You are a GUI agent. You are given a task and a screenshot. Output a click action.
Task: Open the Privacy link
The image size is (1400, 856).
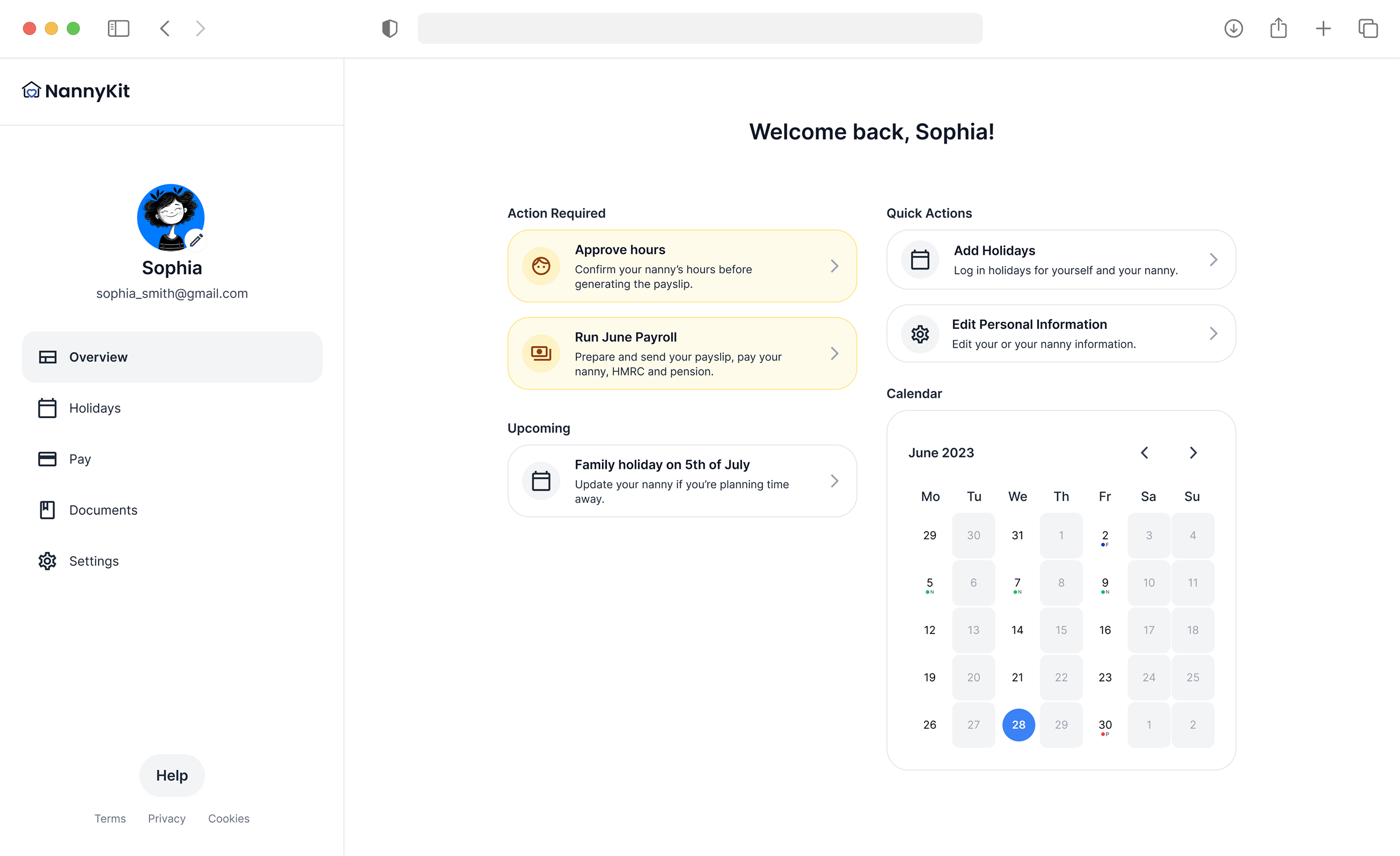[x=167, y=819]
